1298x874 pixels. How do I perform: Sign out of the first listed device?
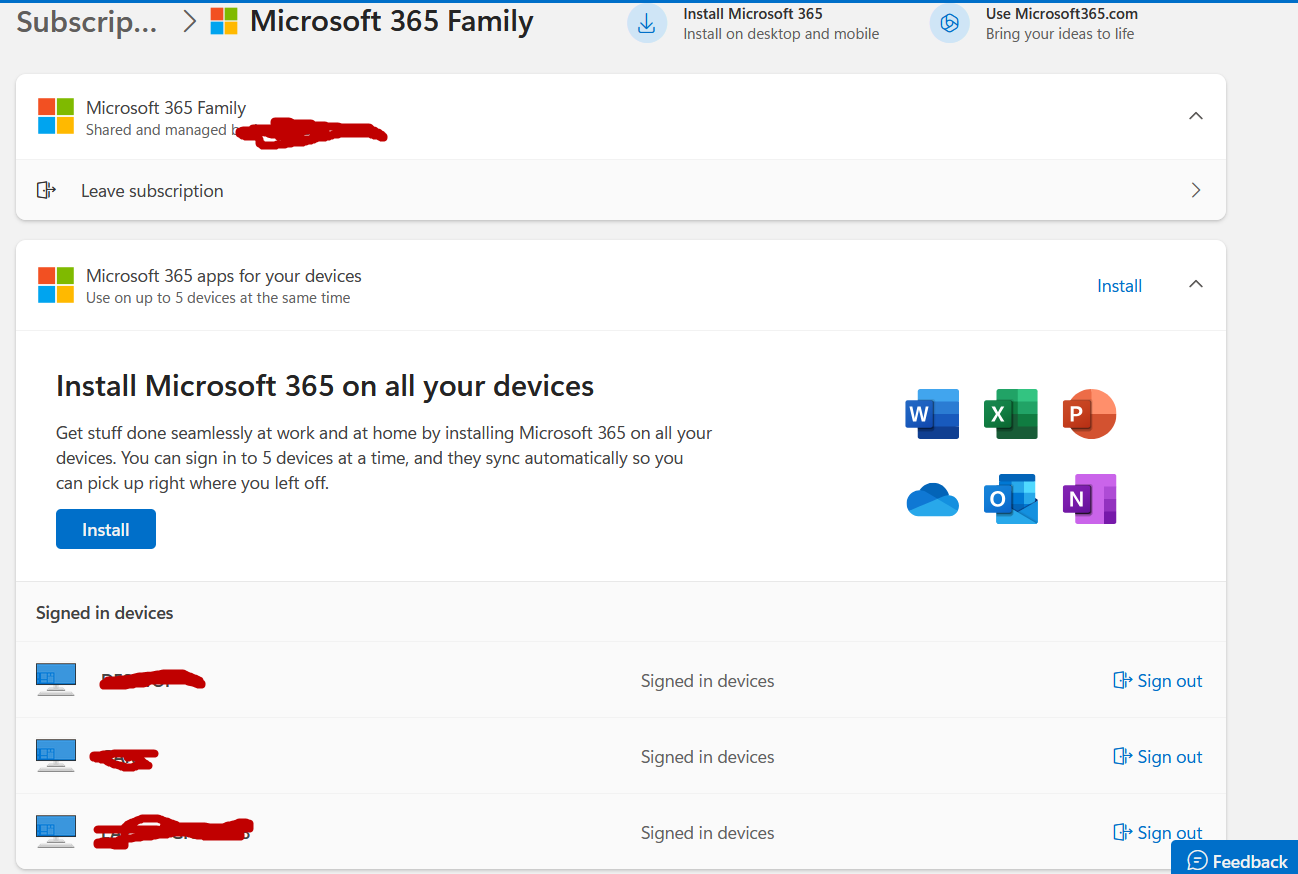[1158, 681]
